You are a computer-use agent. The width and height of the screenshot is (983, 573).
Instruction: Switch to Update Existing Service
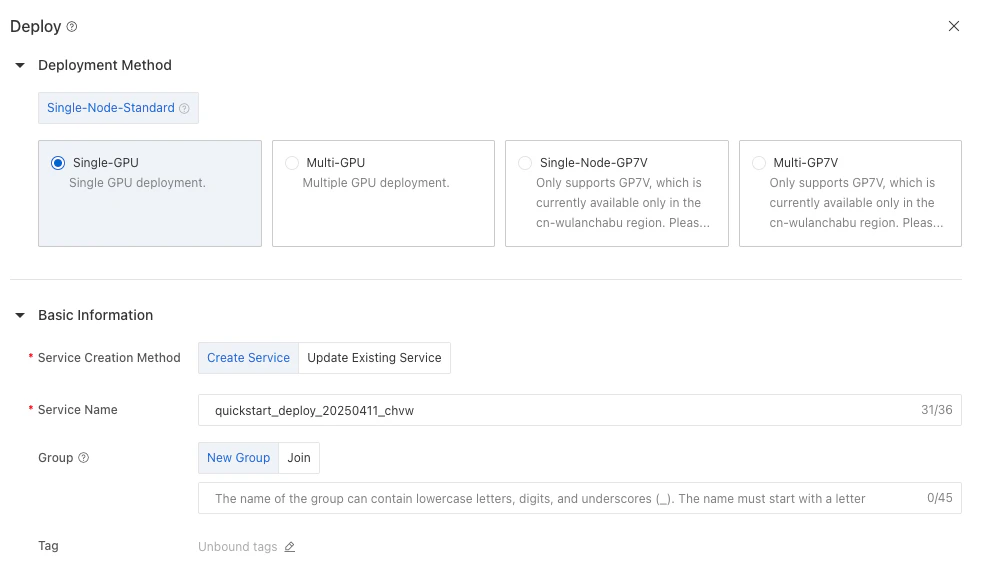coord(374,358)
